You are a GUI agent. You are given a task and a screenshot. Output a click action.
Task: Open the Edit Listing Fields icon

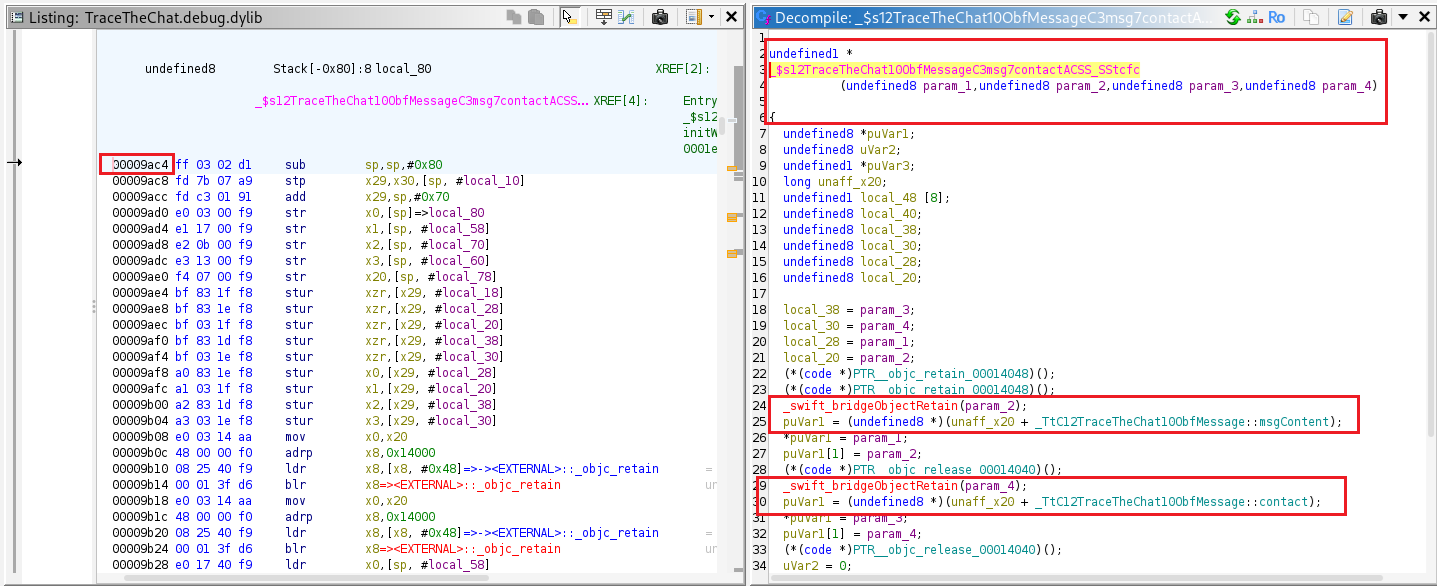(x=603, y=17)
